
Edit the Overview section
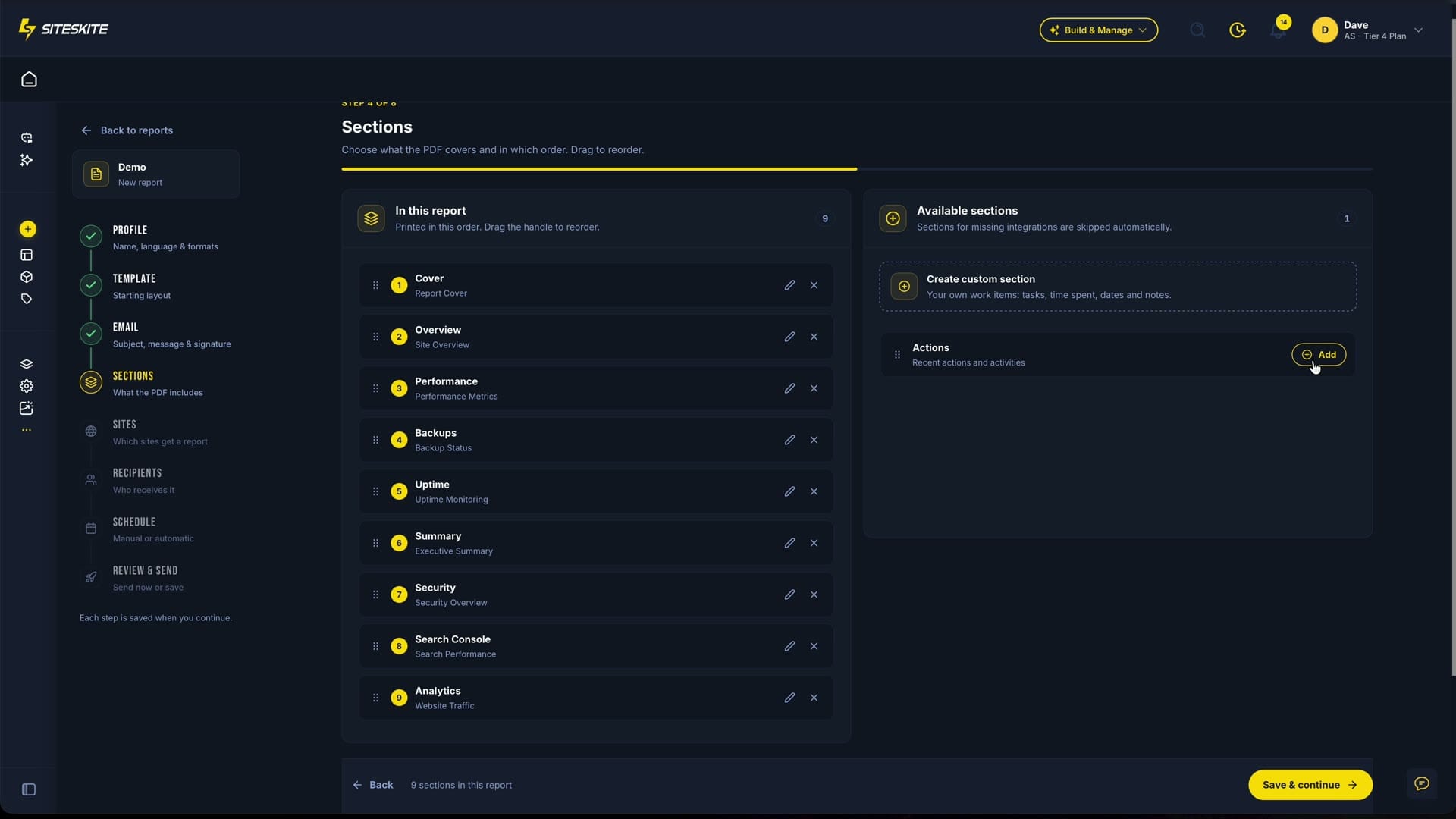[789, 337]
